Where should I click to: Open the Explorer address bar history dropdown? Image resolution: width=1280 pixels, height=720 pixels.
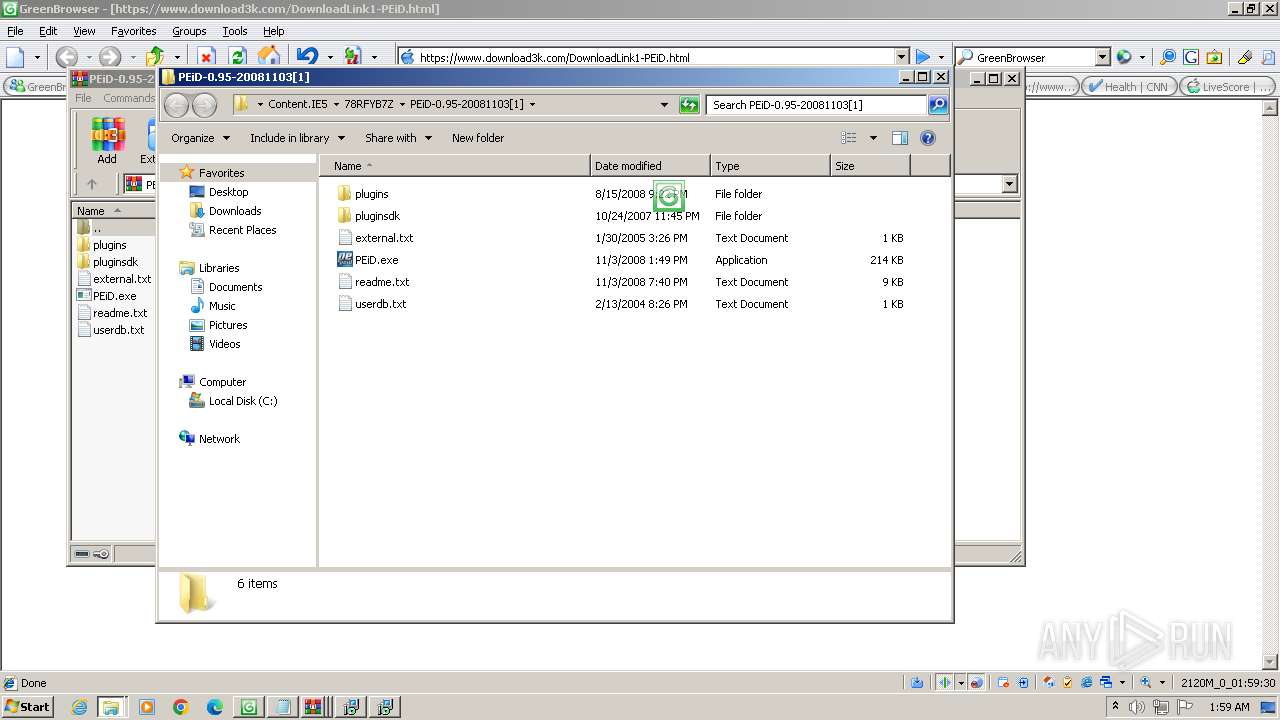pos(664,104)
